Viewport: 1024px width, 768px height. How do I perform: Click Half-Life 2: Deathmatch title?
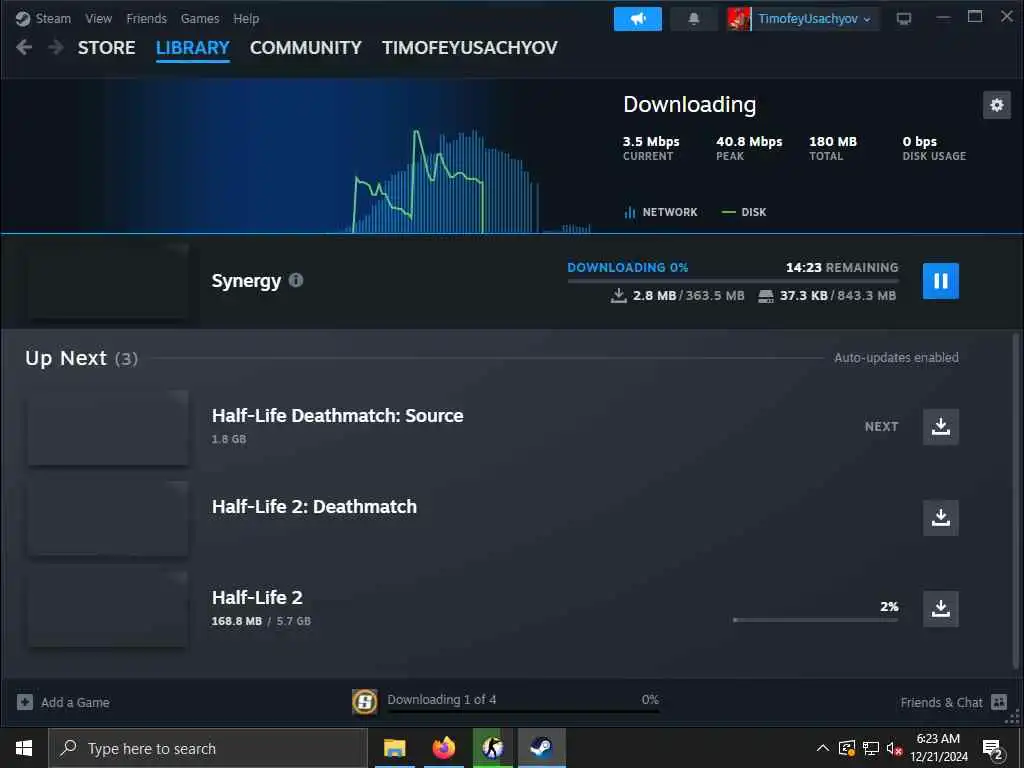pos(314,507)
